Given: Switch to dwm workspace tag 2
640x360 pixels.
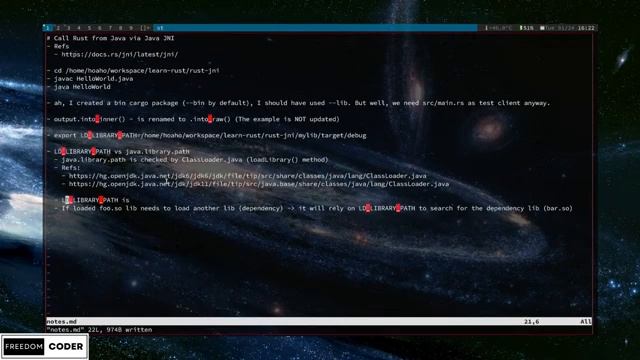Looking at the screenshot, I should pyautogui.click(x=58, y=28).
